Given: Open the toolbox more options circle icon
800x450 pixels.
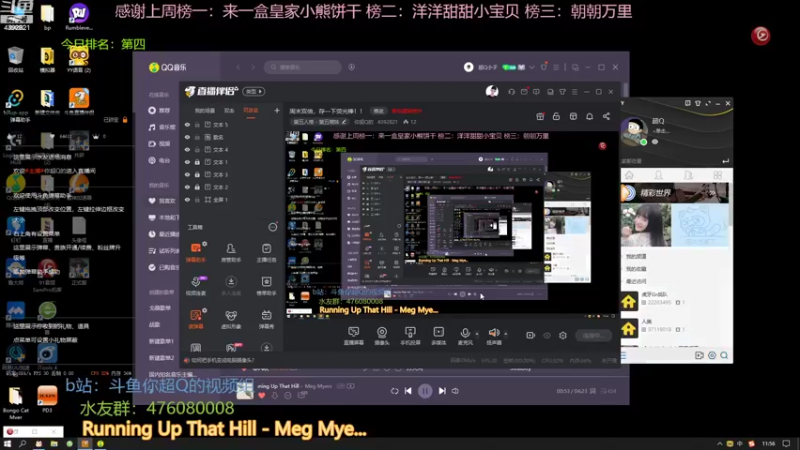Looking at the screenshot, I should coord(273,227).
